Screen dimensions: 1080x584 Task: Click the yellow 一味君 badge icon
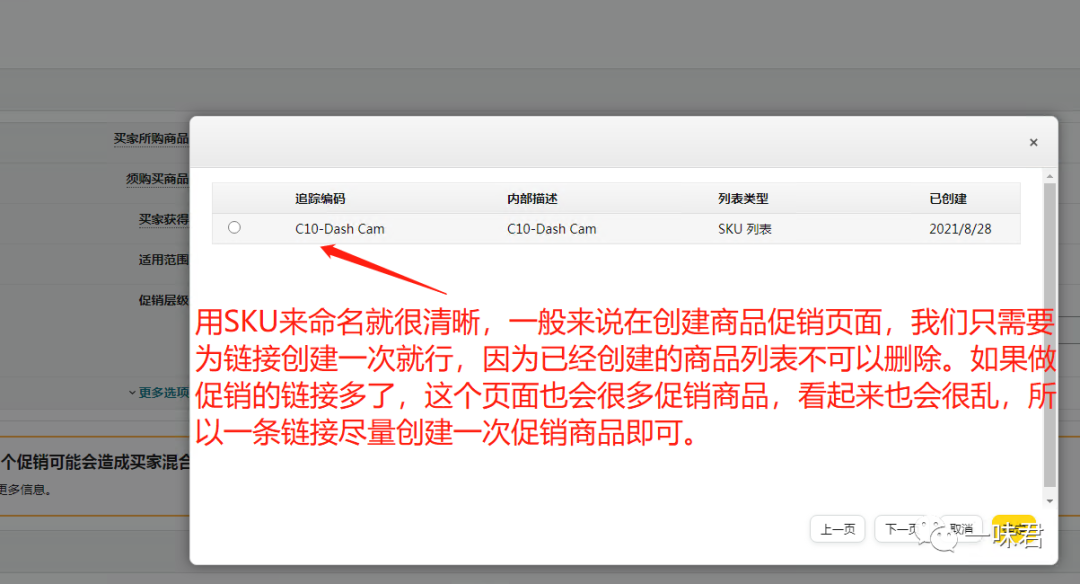coord(1014,529)
